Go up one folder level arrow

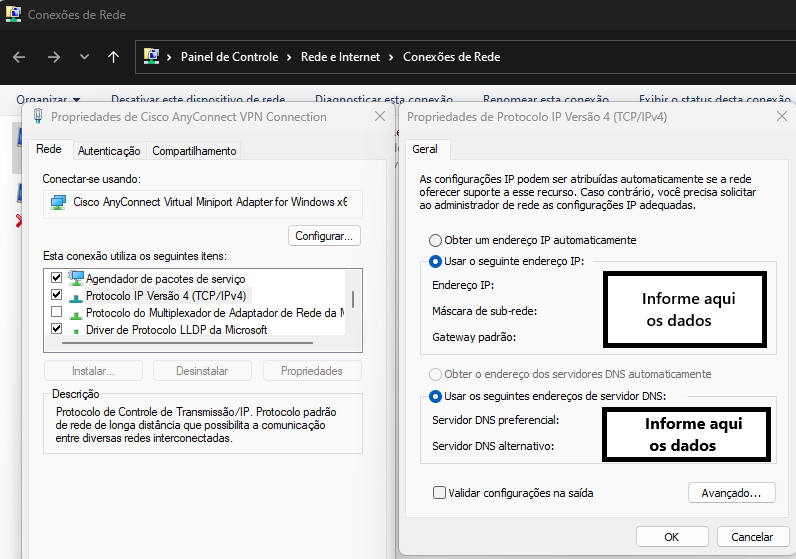pos(114,57)
